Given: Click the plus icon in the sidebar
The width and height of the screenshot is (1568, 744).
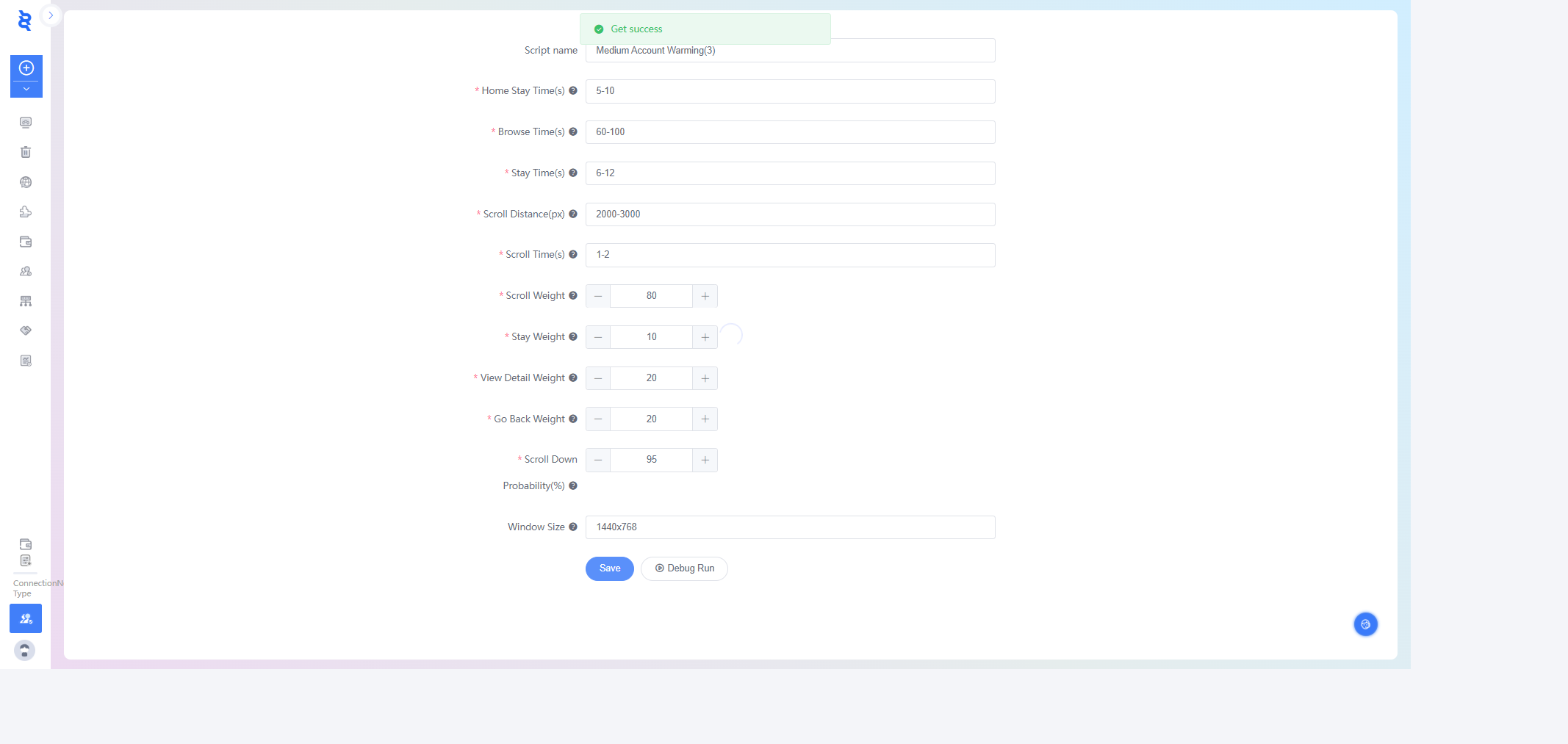Looking at the screenshot, I should tap(26, 68).
